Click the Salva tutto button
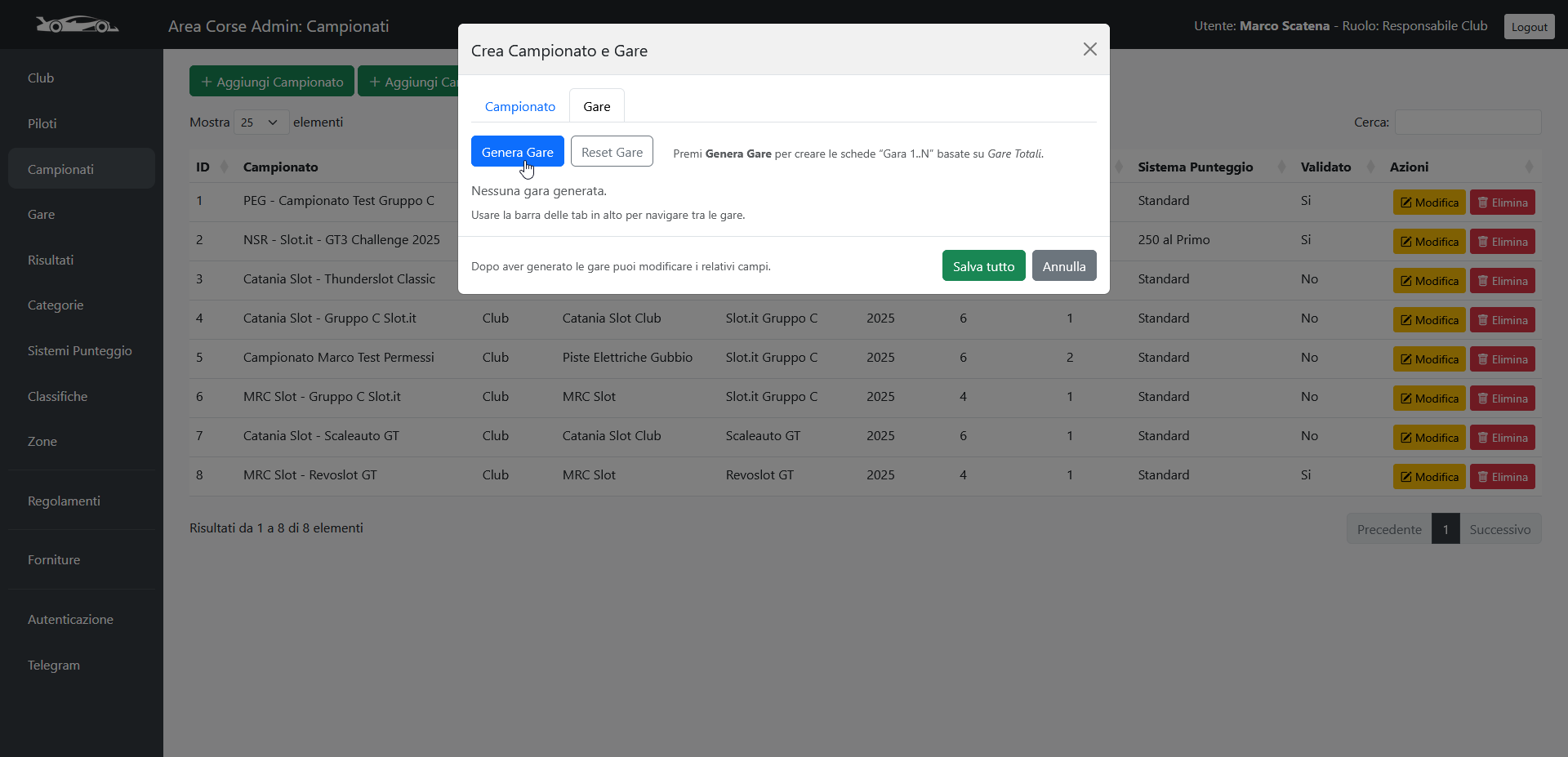Viewport: 1568px width, 757px height. click(x=983, y=266)
